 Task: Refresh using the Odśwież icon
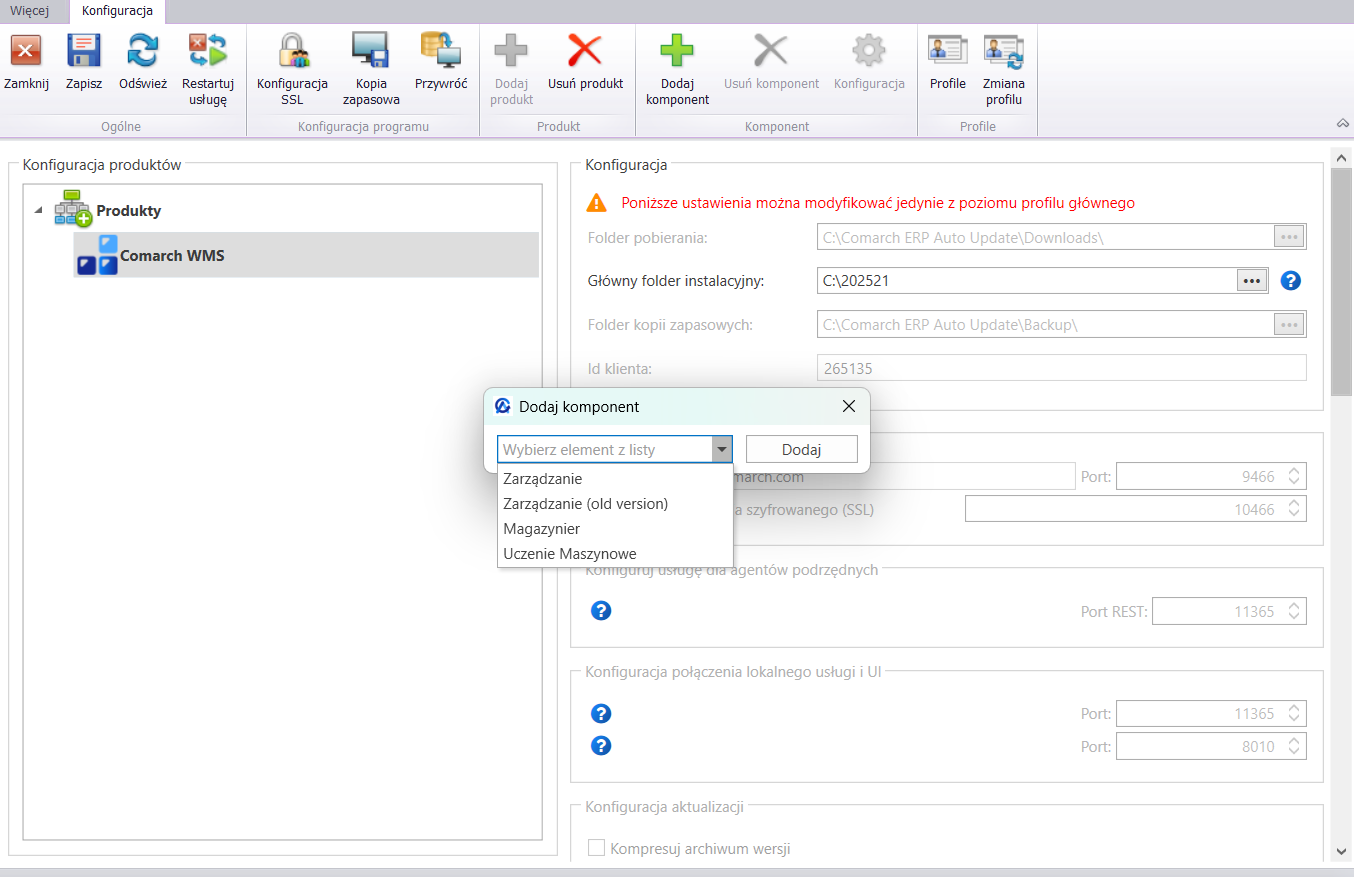[143, 50]
